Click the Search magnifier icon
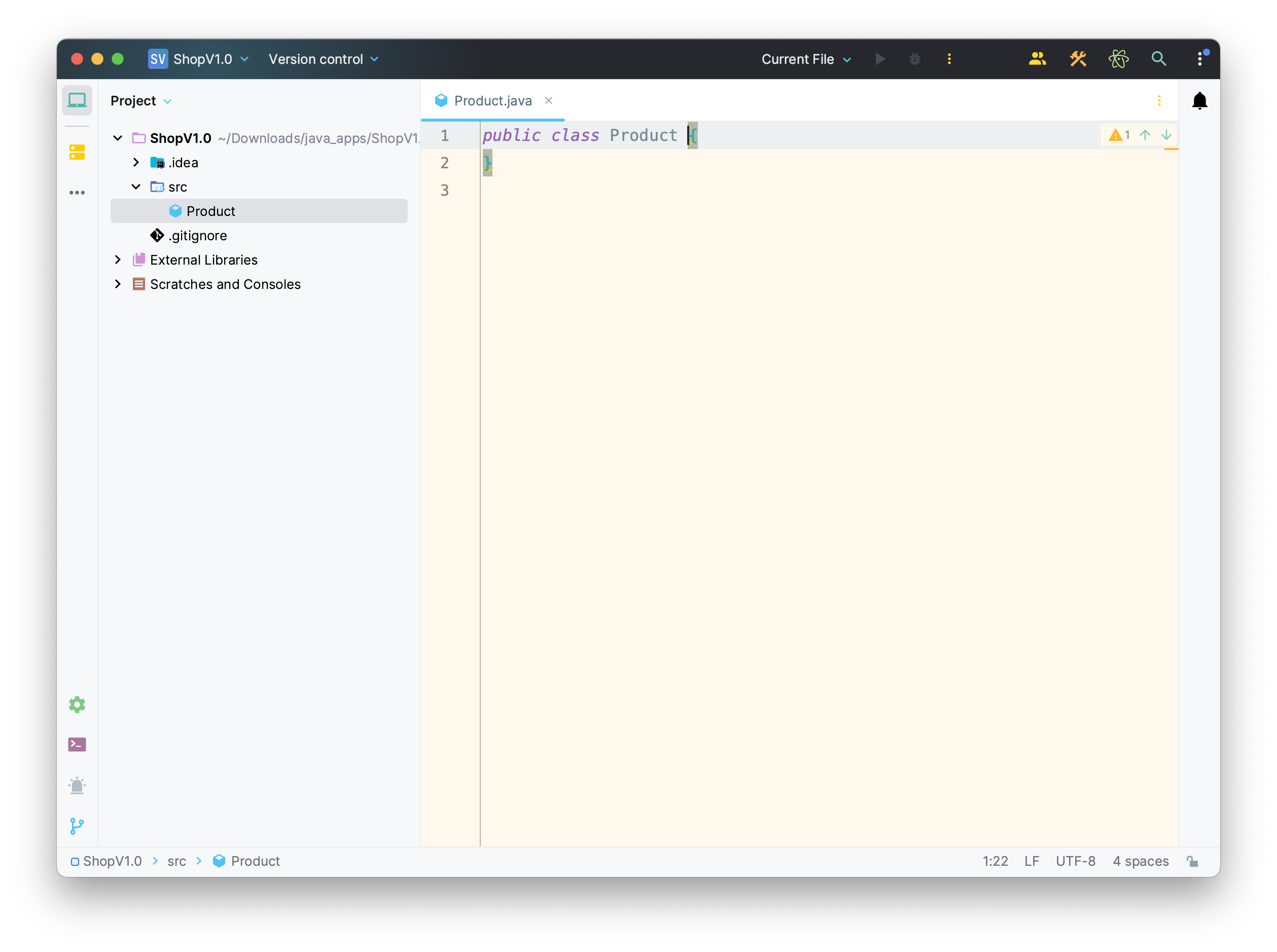 pos(1159,58)
